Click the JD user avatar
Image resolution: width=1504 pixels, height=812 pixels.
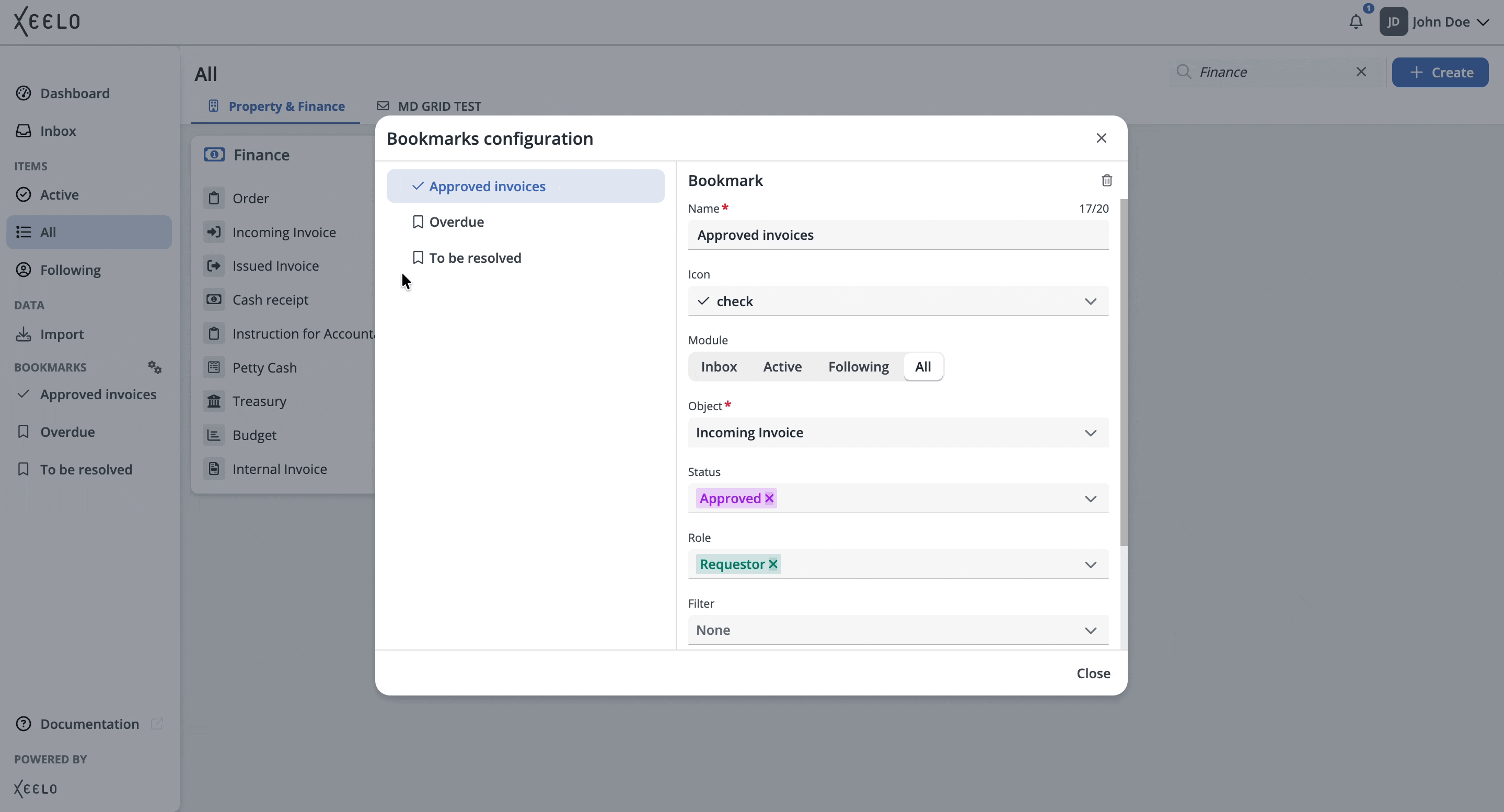1393,22
